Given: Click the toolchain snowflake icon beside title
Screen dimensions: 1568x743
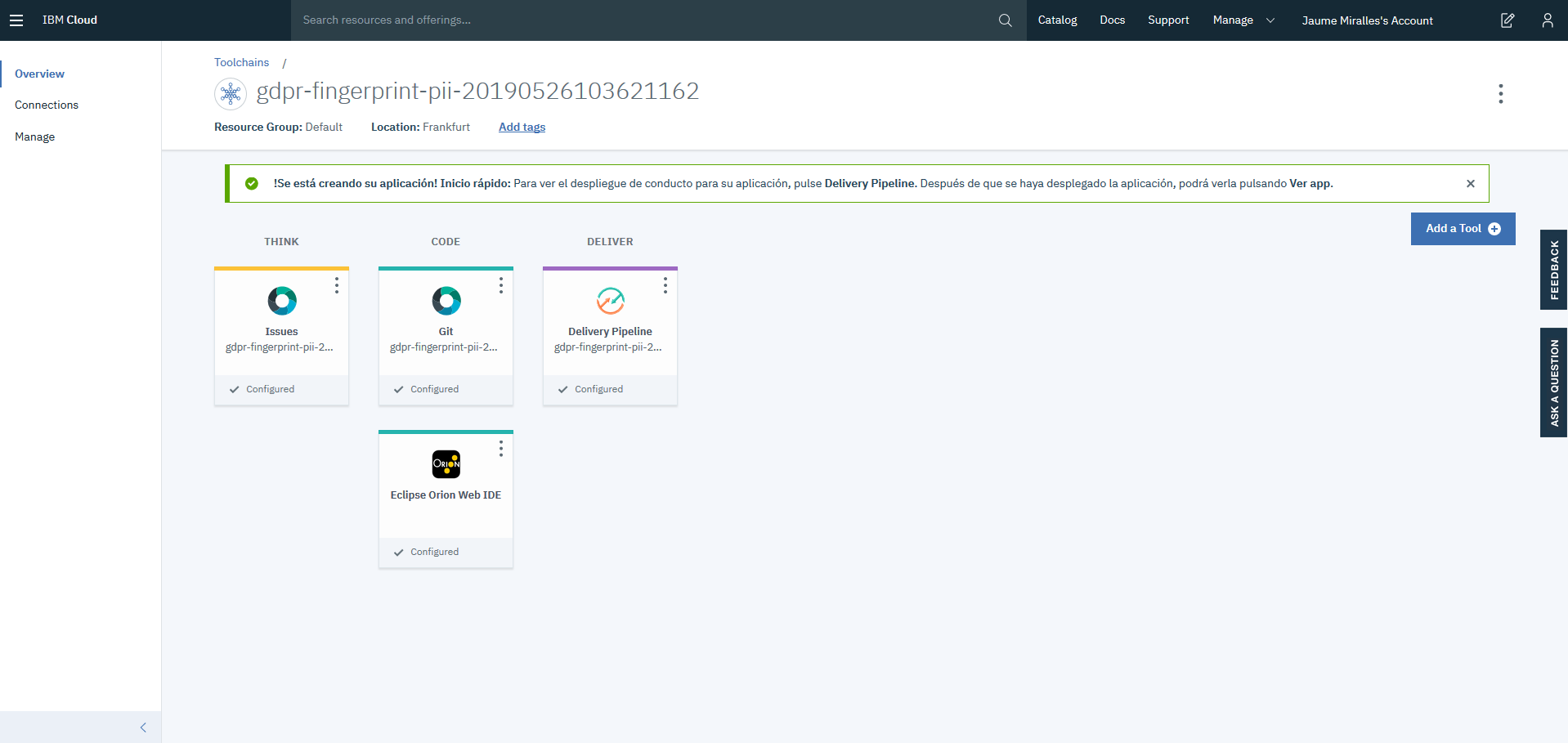Looking at the screenshot, I should [x=231, y=94].
